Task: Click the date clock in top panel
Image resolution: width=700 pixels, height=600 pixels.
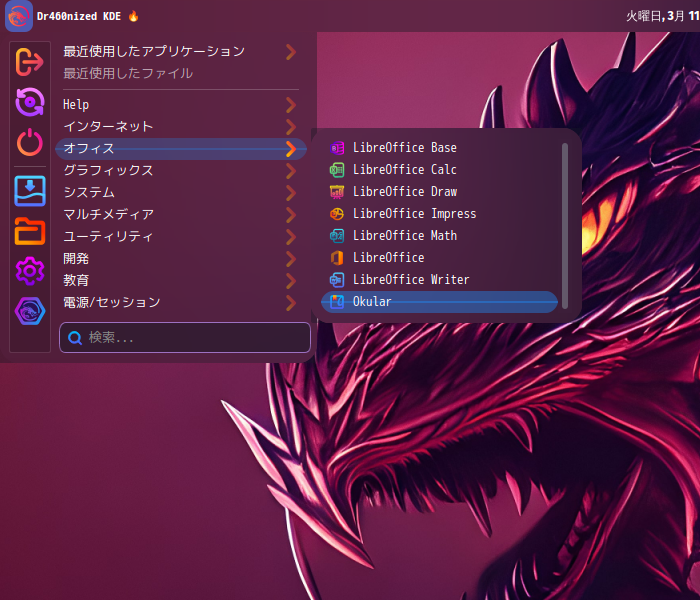Action: 662,17
